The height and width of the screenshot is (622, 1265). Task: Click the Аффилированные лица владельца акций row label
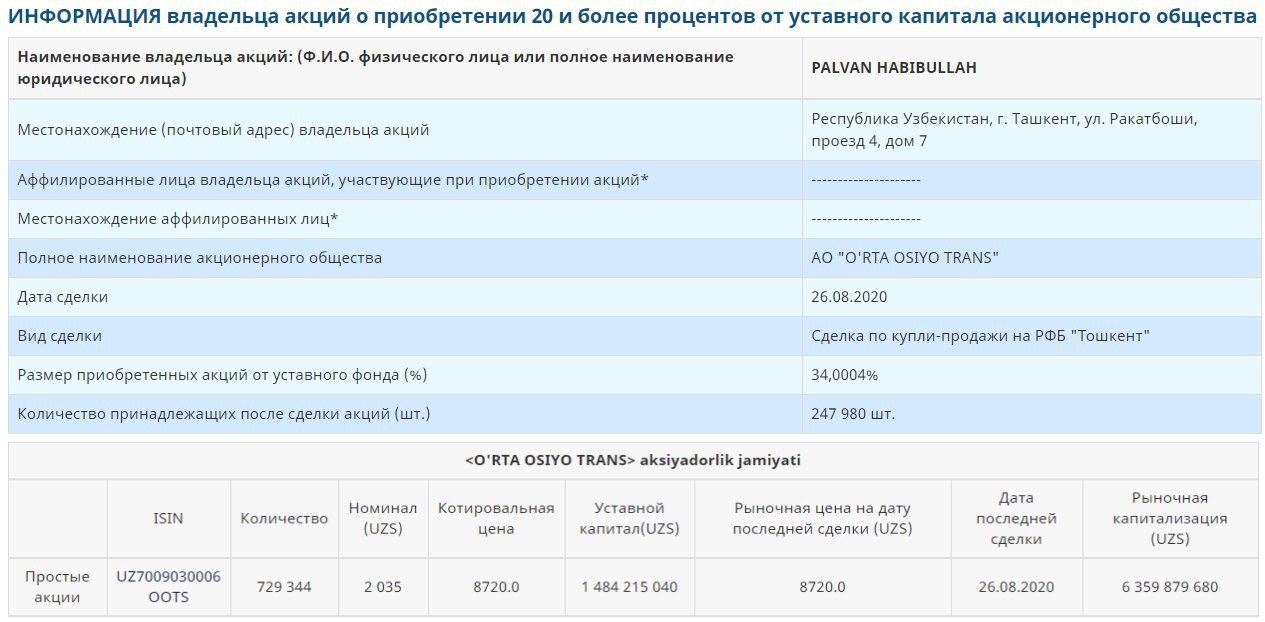tap(333, 180)
